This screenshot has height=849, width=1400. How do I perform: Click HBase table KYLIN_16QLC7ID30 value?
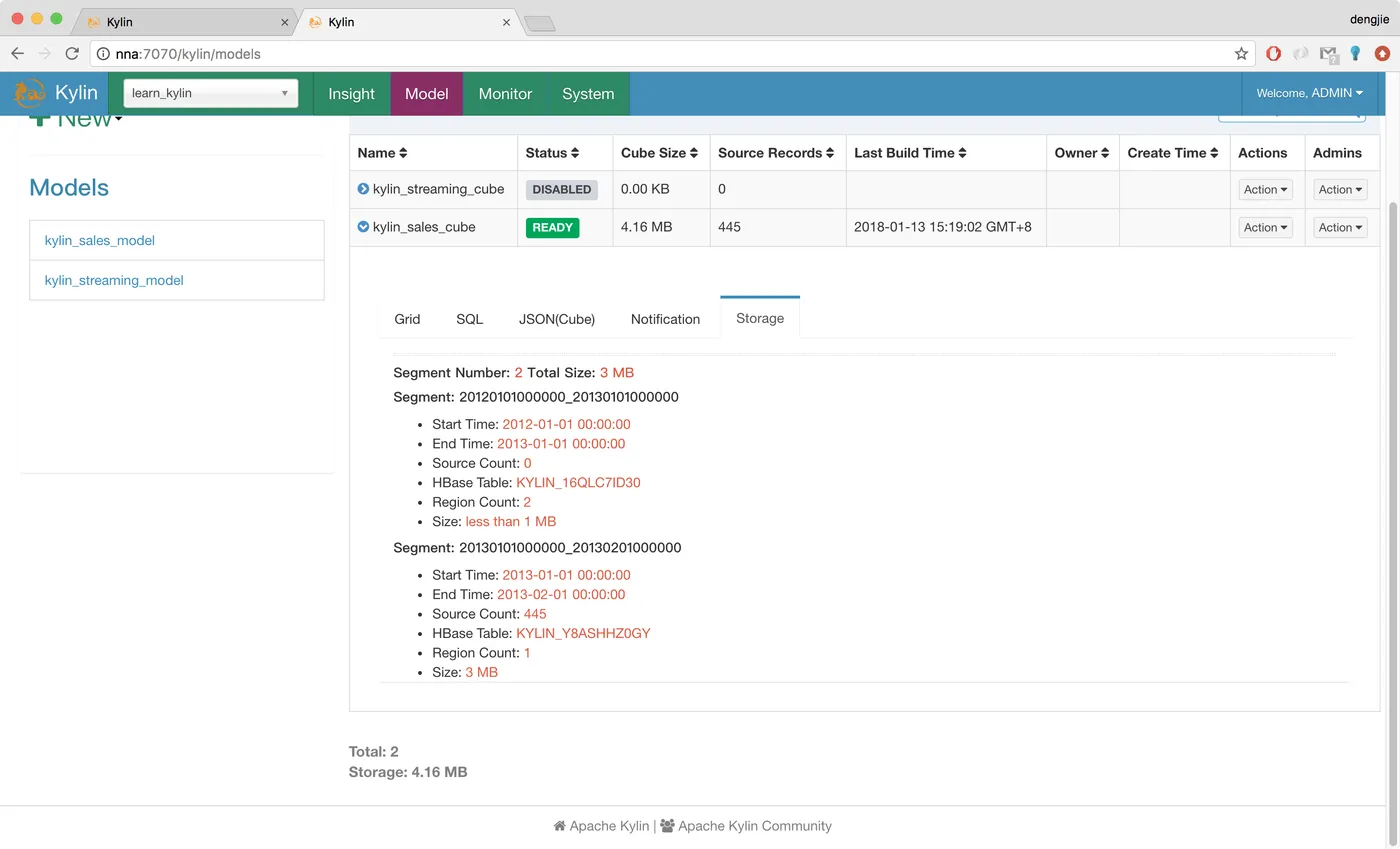pyautogui.click(x=578, y=482)
